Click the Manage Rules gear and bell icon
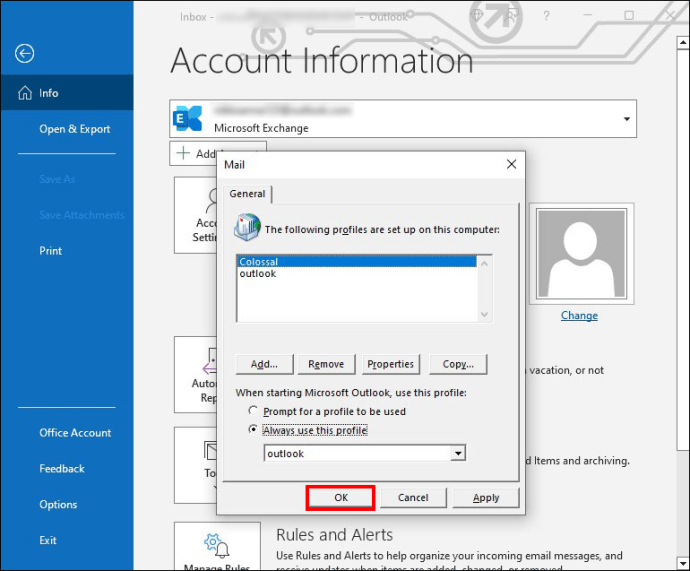The height and width of the screenshot is (571, 690). [217, 545]
